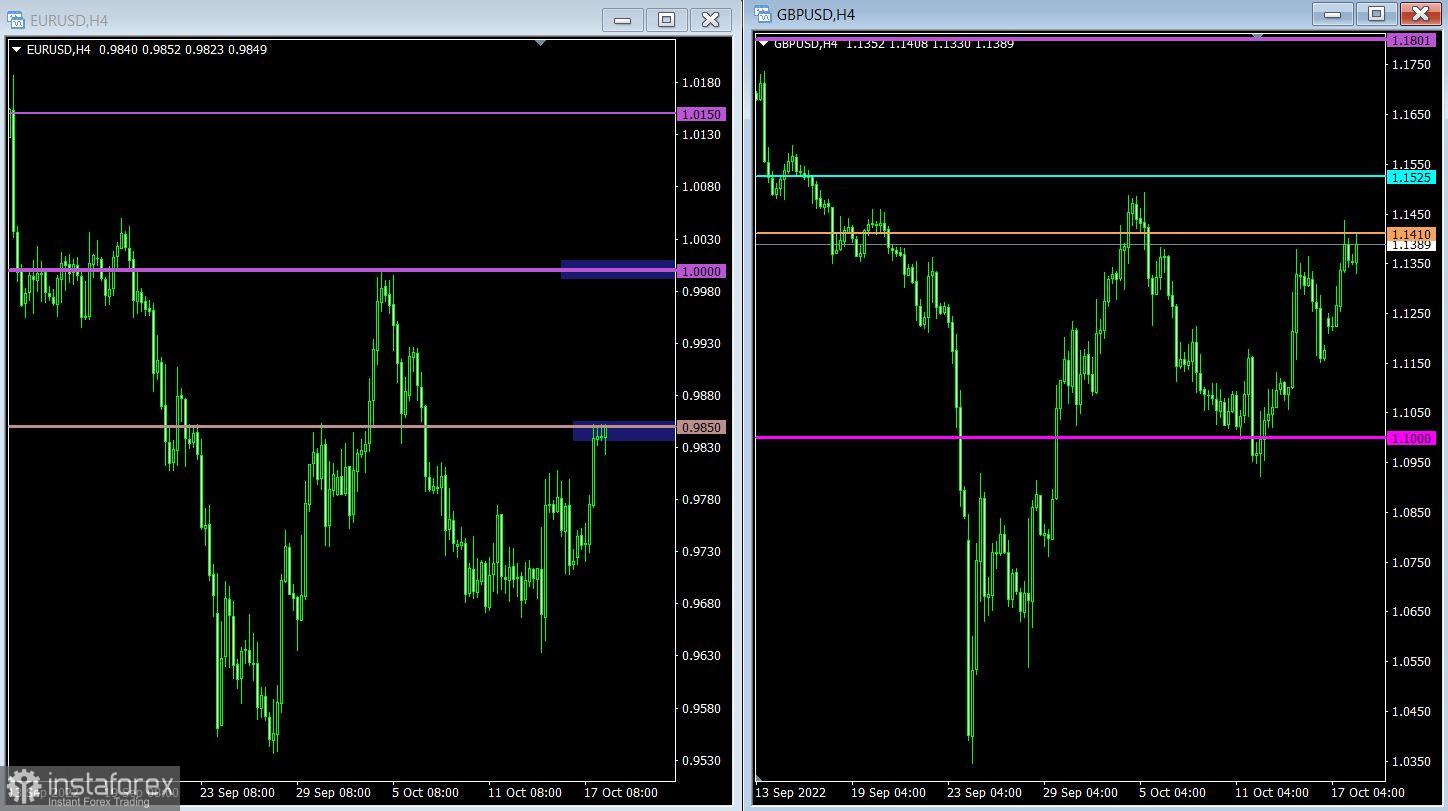Click the 13 Sep 2022 GBPUSD date label

791,793
